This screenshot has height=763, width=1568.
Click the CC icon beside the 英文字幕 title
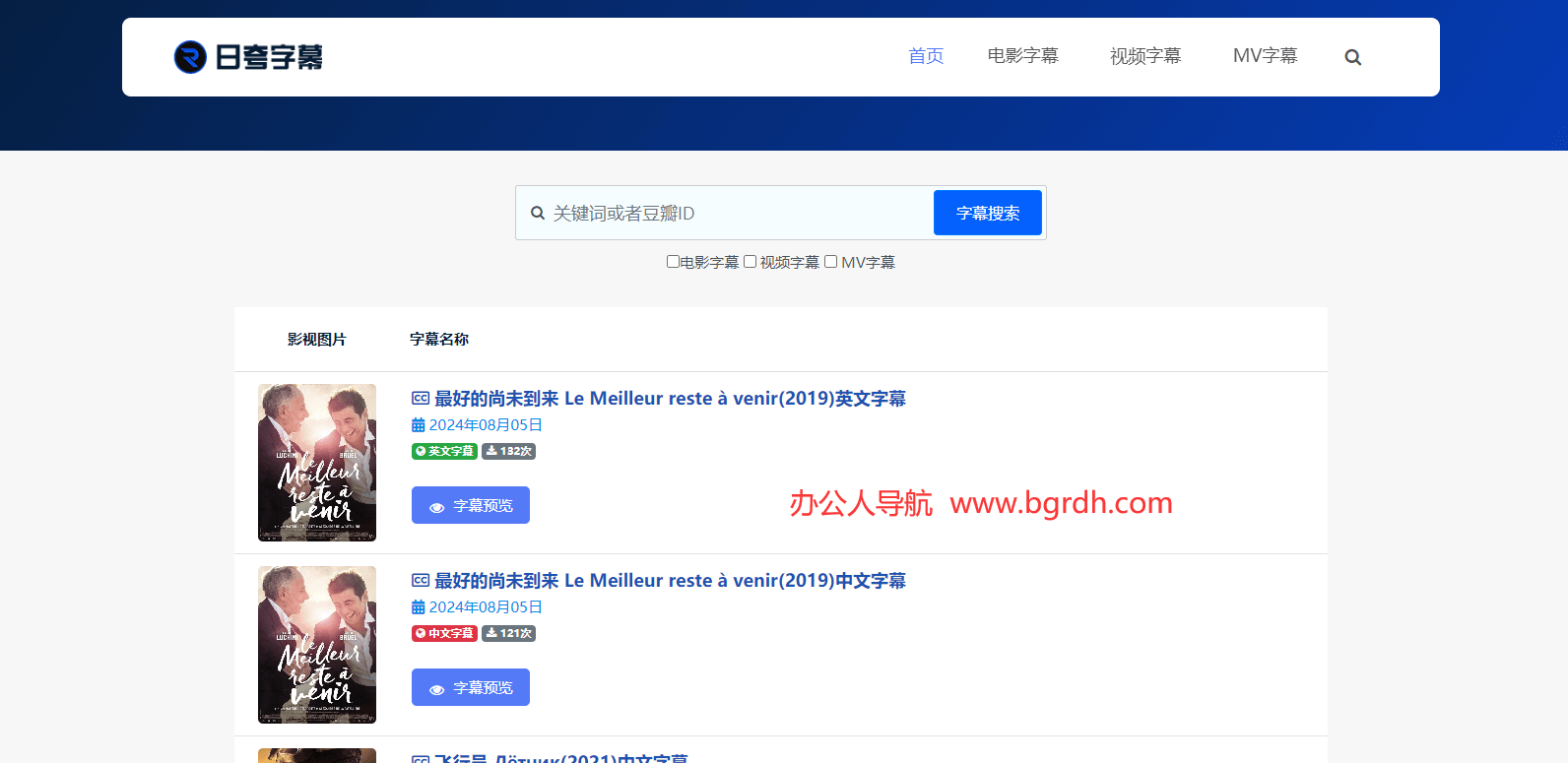click(x=421, y=399)
